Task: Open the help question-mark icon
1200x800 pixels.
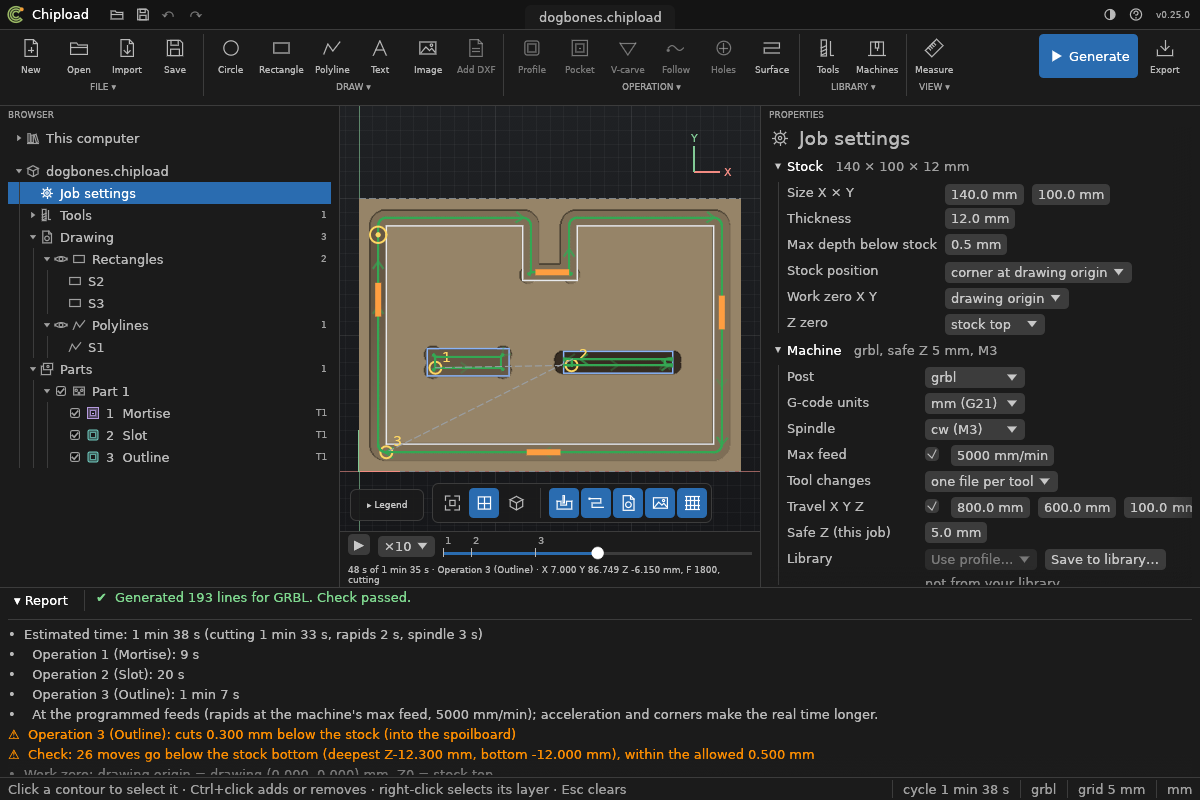Action: 1136,15
